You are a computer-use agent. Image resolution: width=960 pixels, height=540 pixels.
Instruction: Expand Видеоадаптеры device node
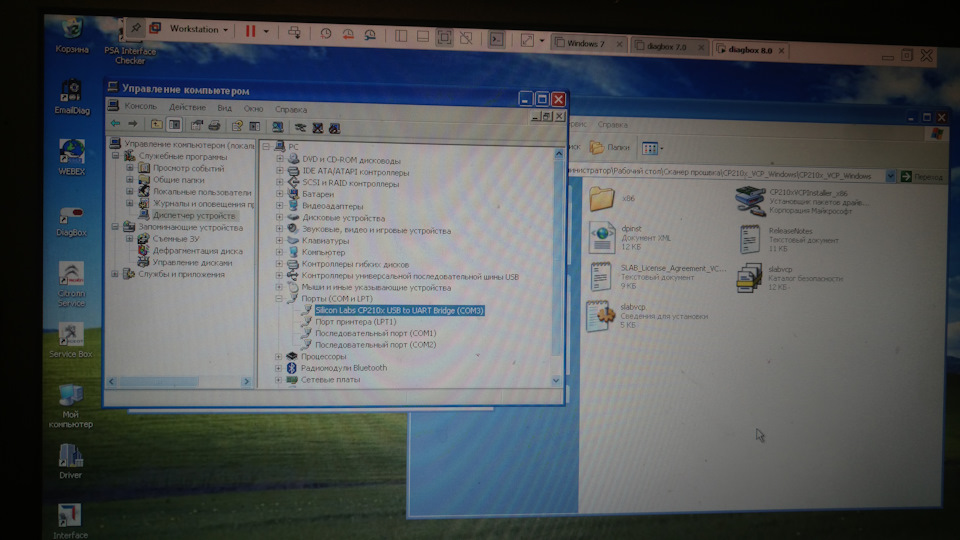point(280,205)
